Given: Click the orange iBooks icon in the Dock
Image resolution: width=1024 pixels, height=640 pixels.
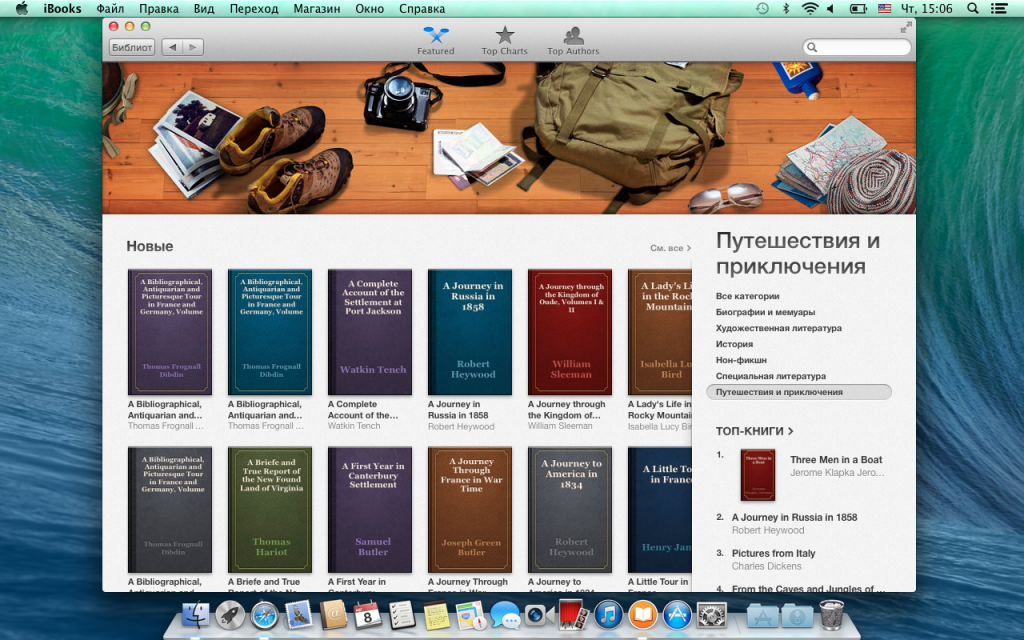Looking at the screenshot, I should pyautogui.click(x=643, y=614).
